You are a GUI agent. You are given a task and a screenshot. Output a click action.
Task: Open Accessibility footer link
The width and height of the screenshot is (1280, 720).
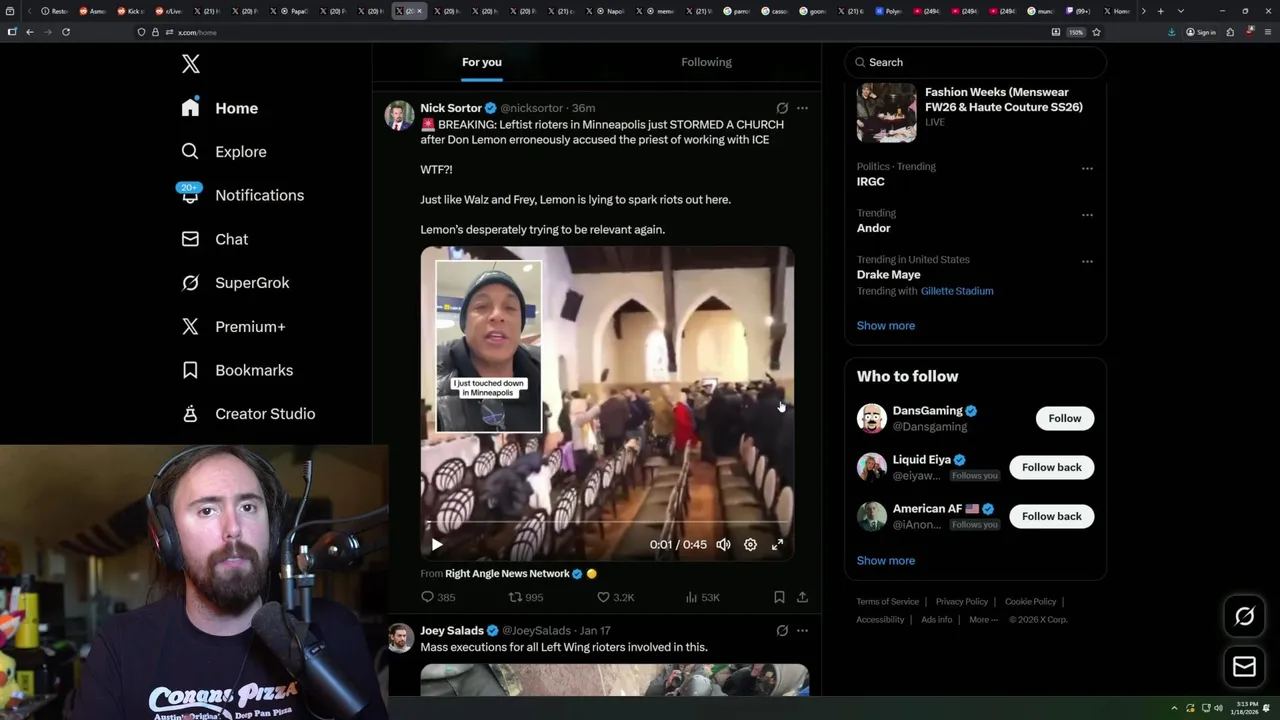coord(880,620)
